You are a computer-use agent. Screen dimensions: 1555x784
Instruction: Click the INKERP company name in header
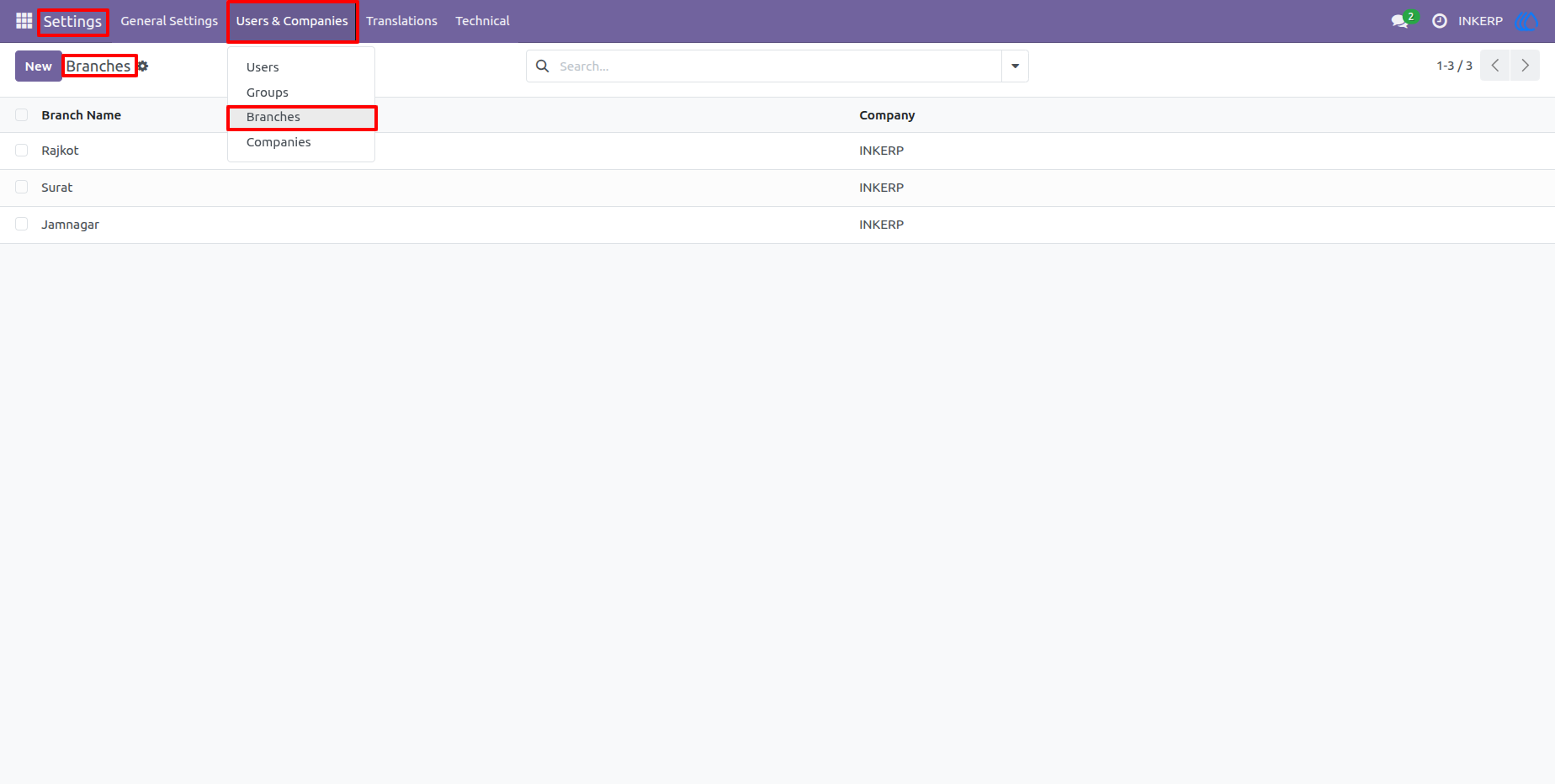[x=1480, y=21]
